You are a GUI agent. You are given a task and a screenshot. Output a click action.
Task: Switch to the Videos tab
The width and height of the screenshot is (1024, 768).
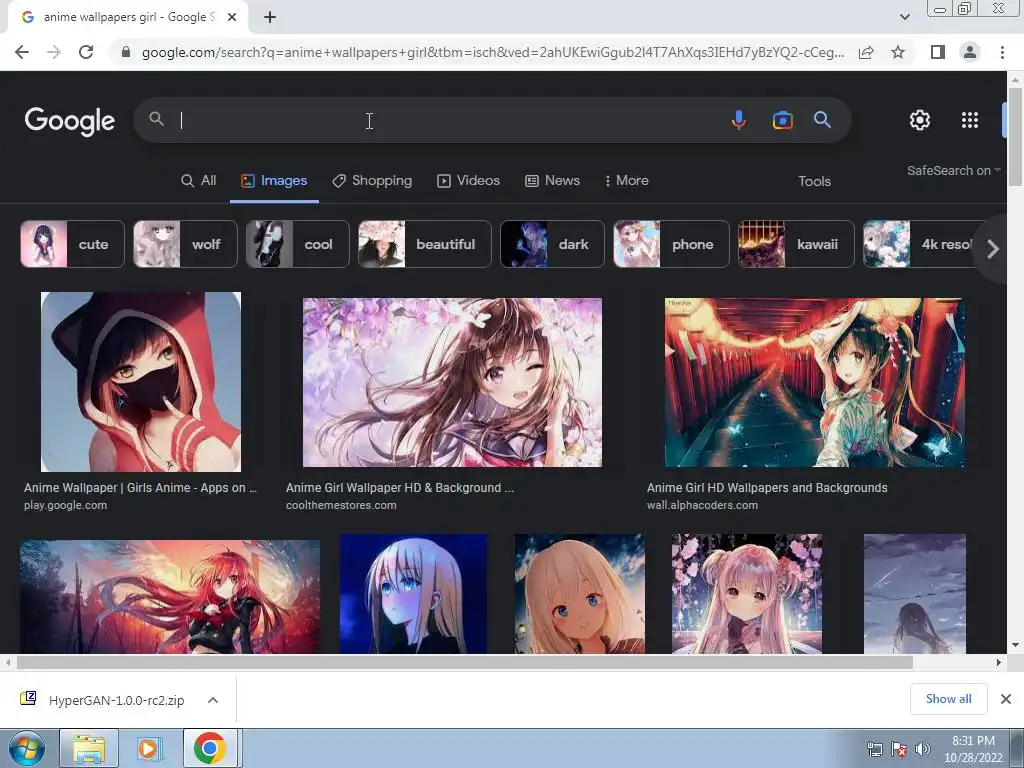click(468, 181)
